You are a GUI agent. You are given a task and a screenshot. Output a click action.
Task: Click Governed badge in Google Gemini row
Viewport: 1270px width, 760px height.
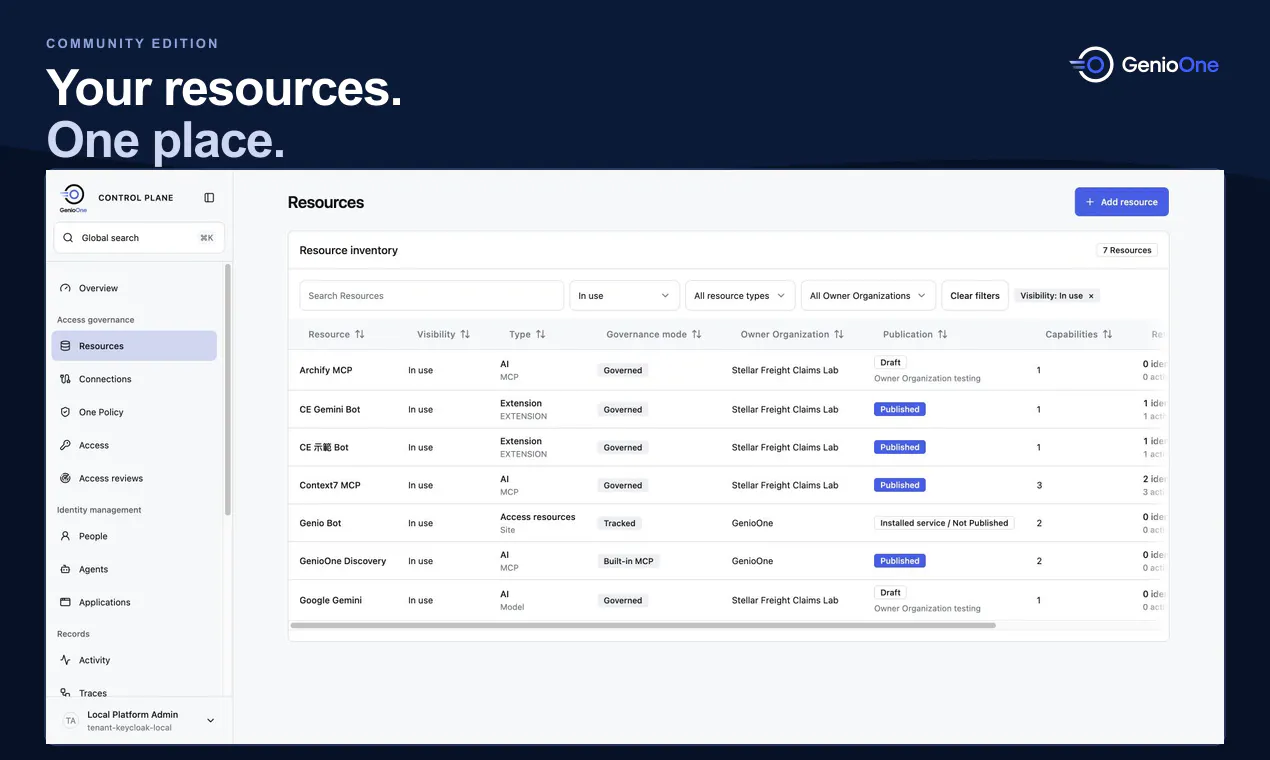point(623,601)
